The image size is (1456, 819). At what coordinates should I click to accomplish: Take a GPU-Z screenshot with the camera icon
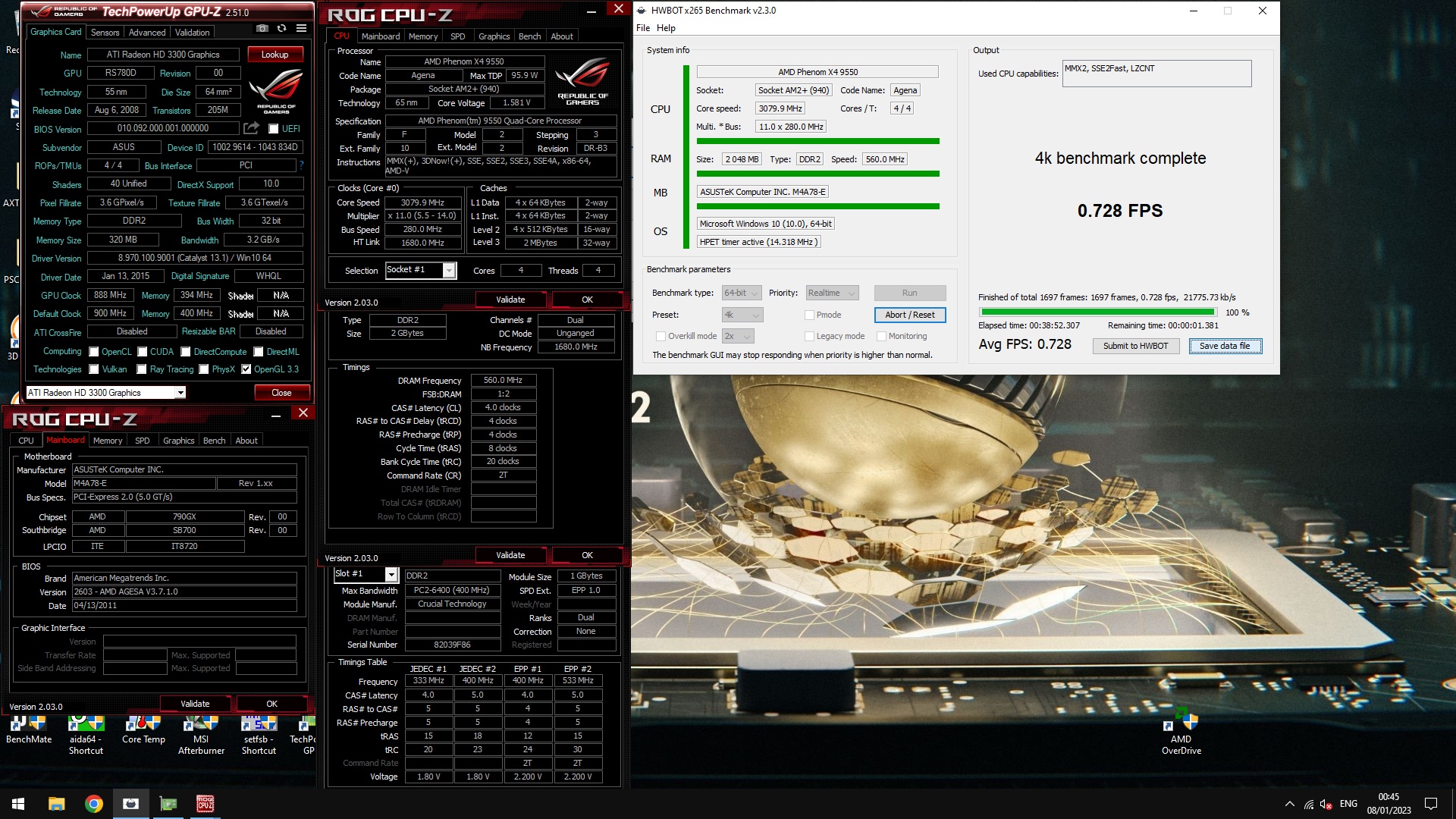click(x=262, y=28)
